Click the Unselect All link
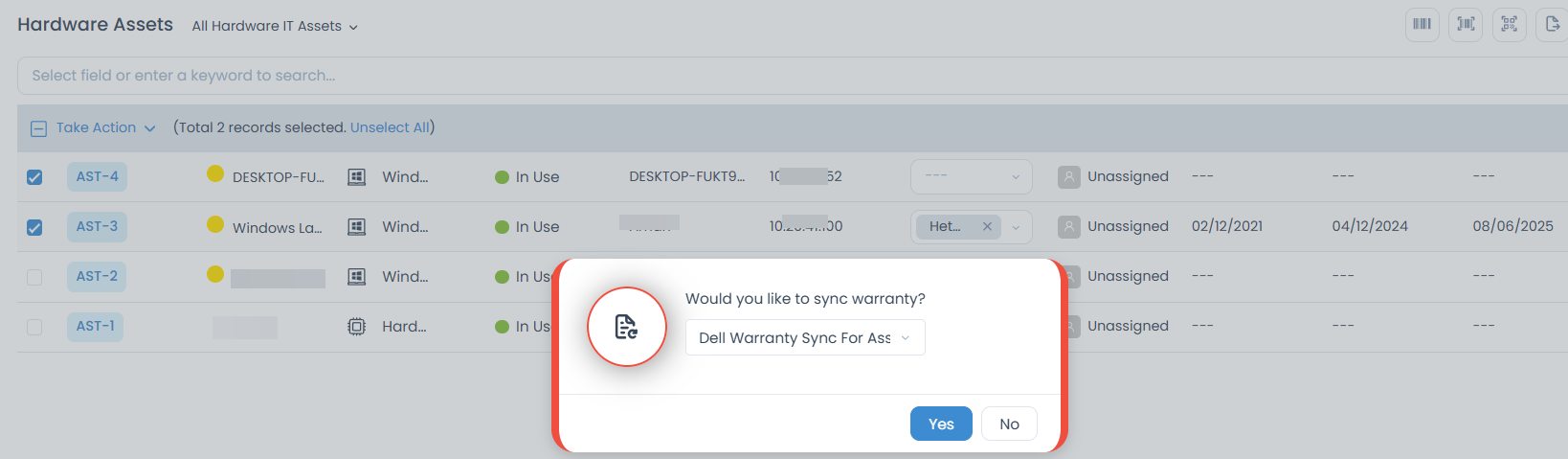The height and width of the screenshot is (459, 1568). coord(390,127)
